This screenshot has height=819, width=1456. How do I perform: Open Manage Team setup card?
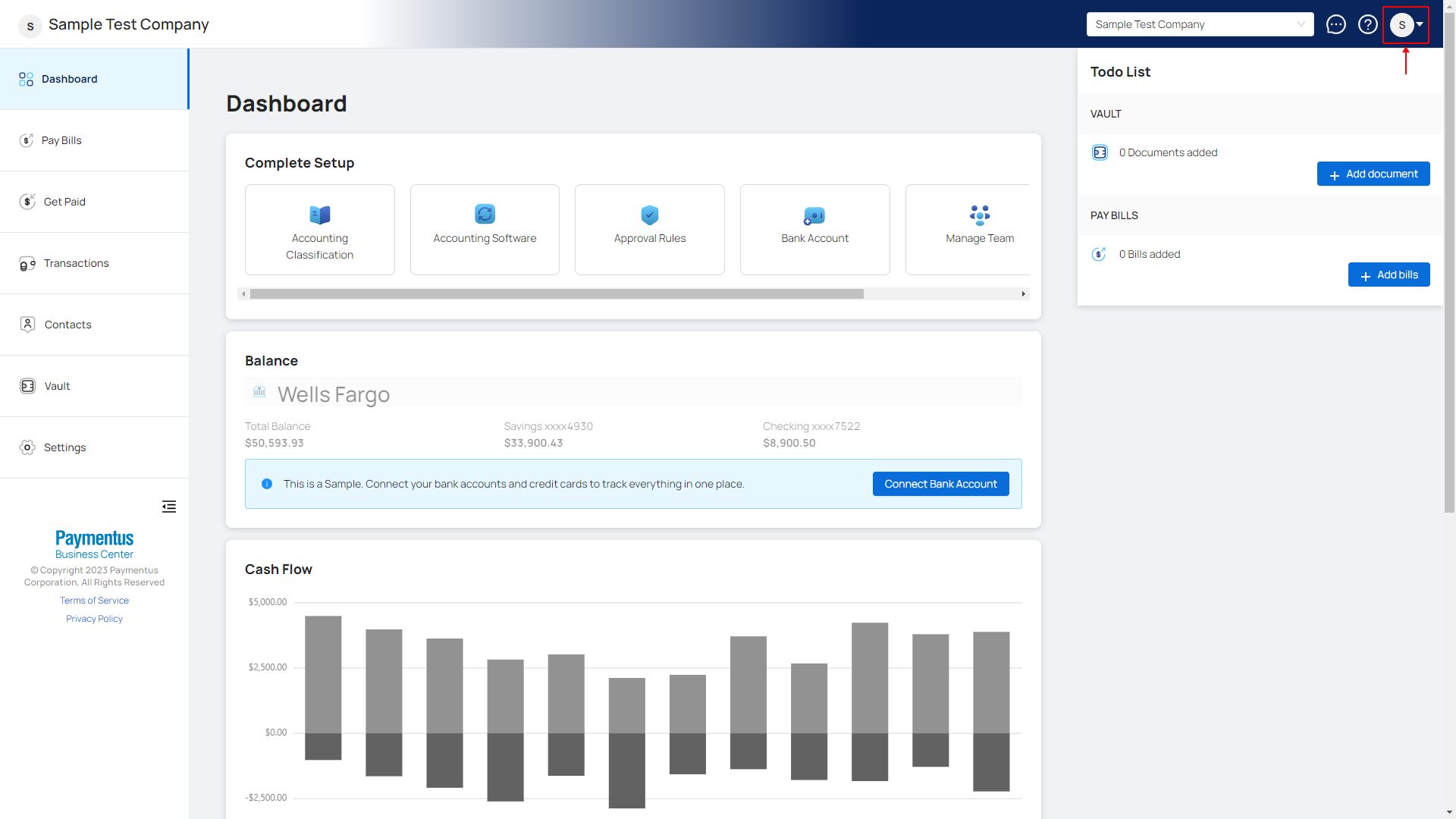click(978, 230)
